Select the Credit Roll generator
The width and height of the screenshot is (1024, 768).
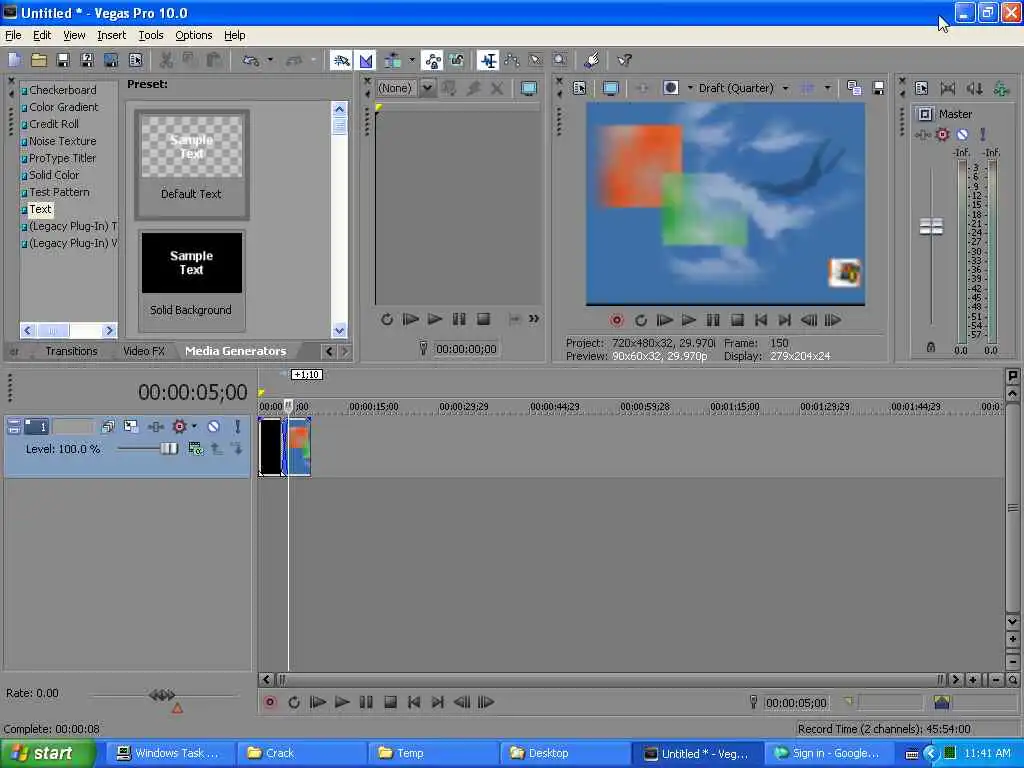tap(54, 124)
